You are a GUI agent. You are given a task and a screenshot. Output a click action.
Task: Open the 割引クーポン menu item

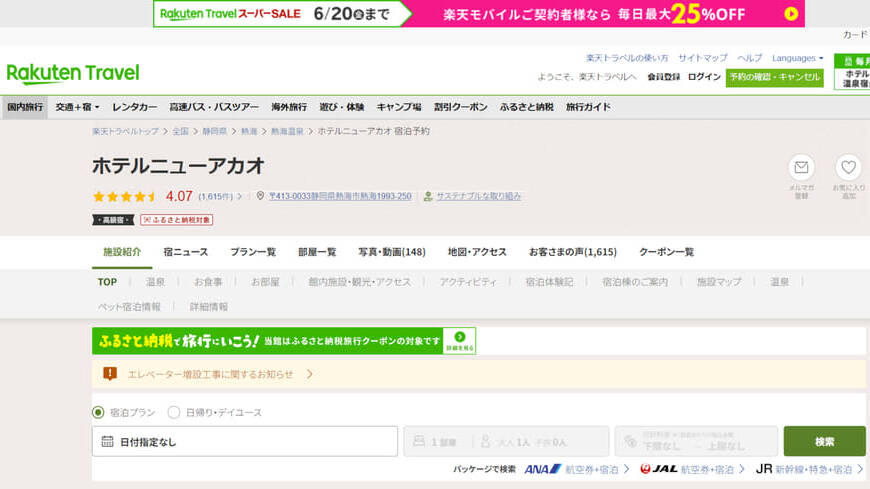tap(461, 107)
